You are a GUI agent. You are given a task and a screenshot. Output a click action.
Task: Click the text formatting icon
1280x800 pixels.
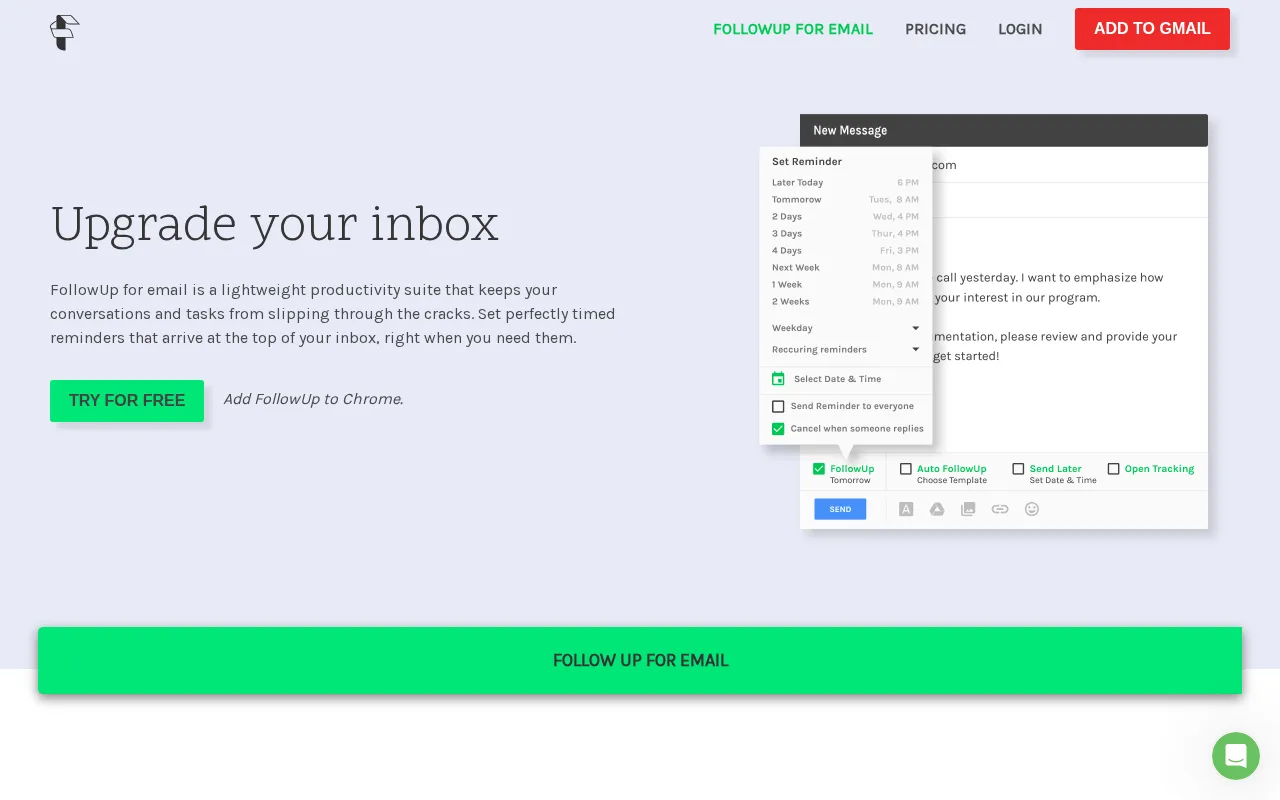click(906, 509)
